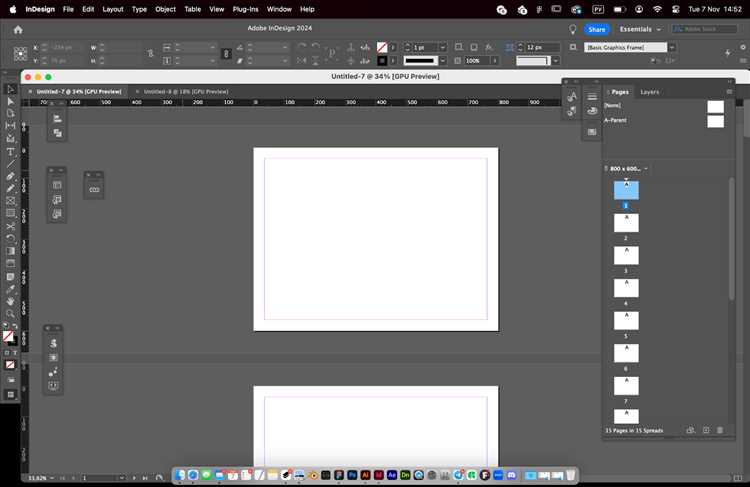This screenshot has width=750, height=487.
Task: Select the Hand tool
Action: pos(11,301)
